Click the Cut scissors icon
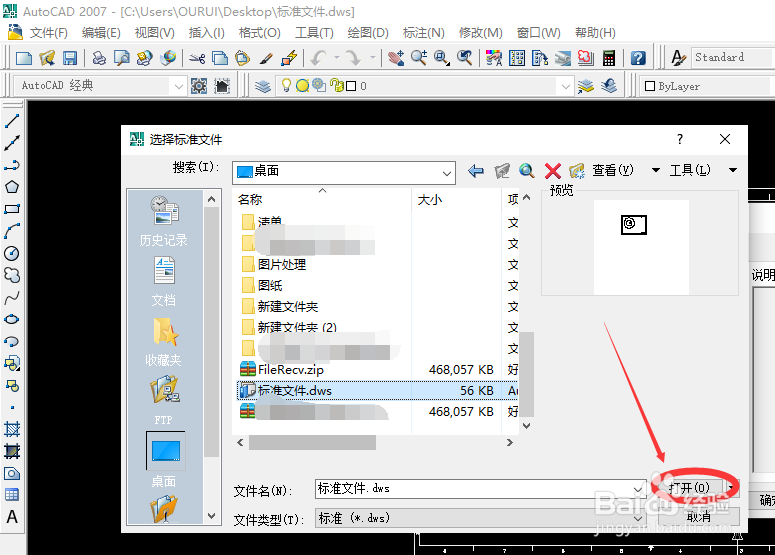775x555 pixels. point(197,58)
